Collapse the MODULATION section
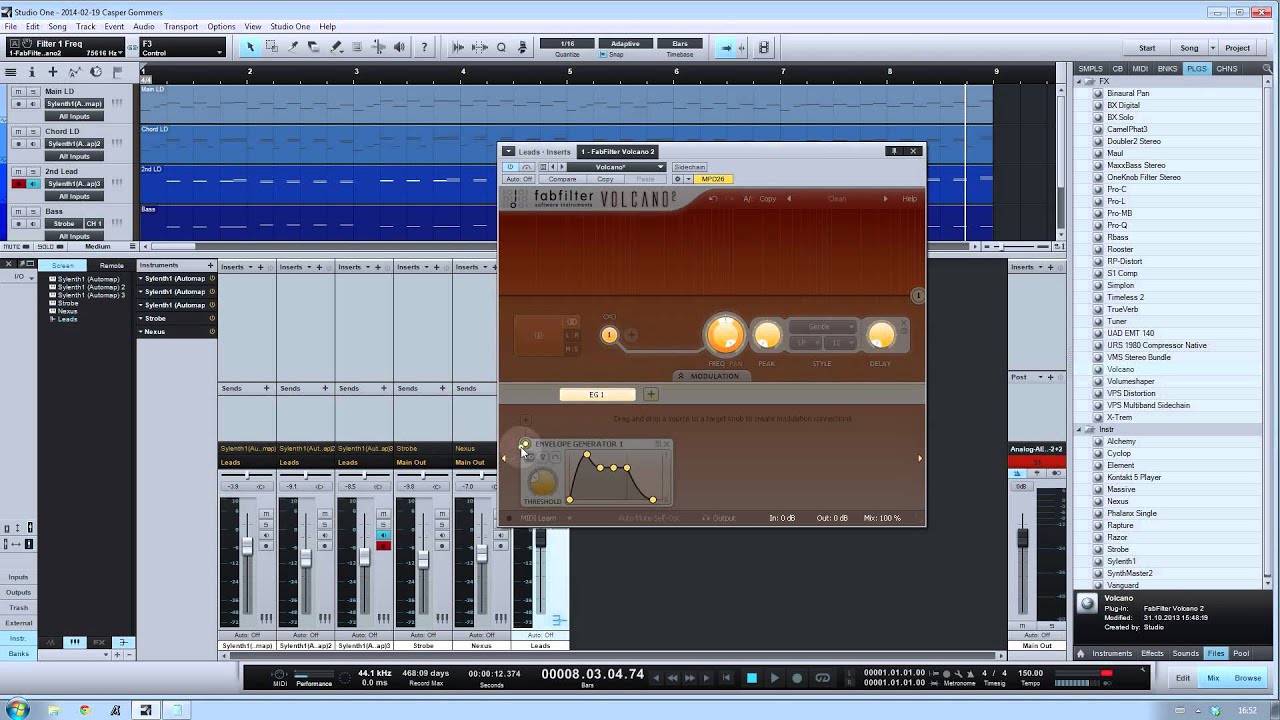The image size is (1280, 720). (x=713, y=376)
